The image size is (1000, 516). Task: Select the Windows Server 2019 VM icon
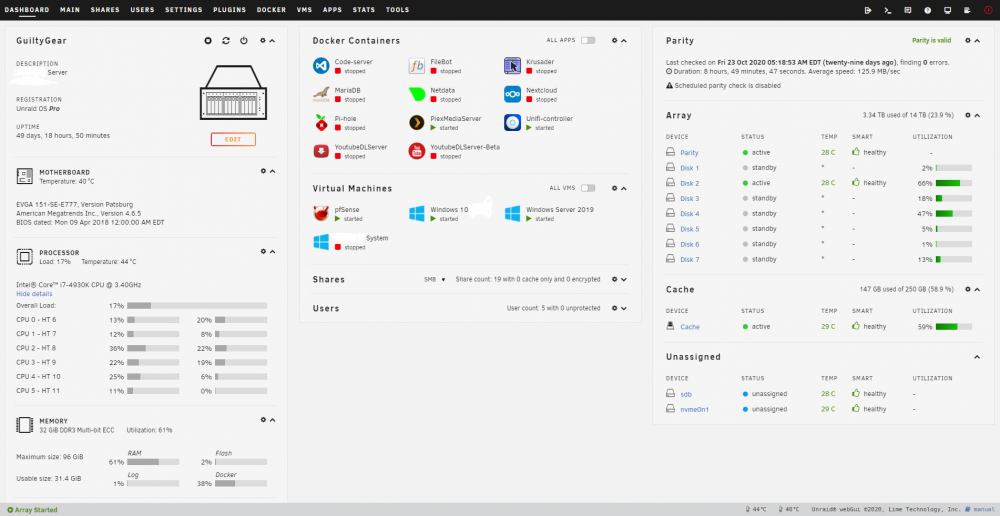512,213
